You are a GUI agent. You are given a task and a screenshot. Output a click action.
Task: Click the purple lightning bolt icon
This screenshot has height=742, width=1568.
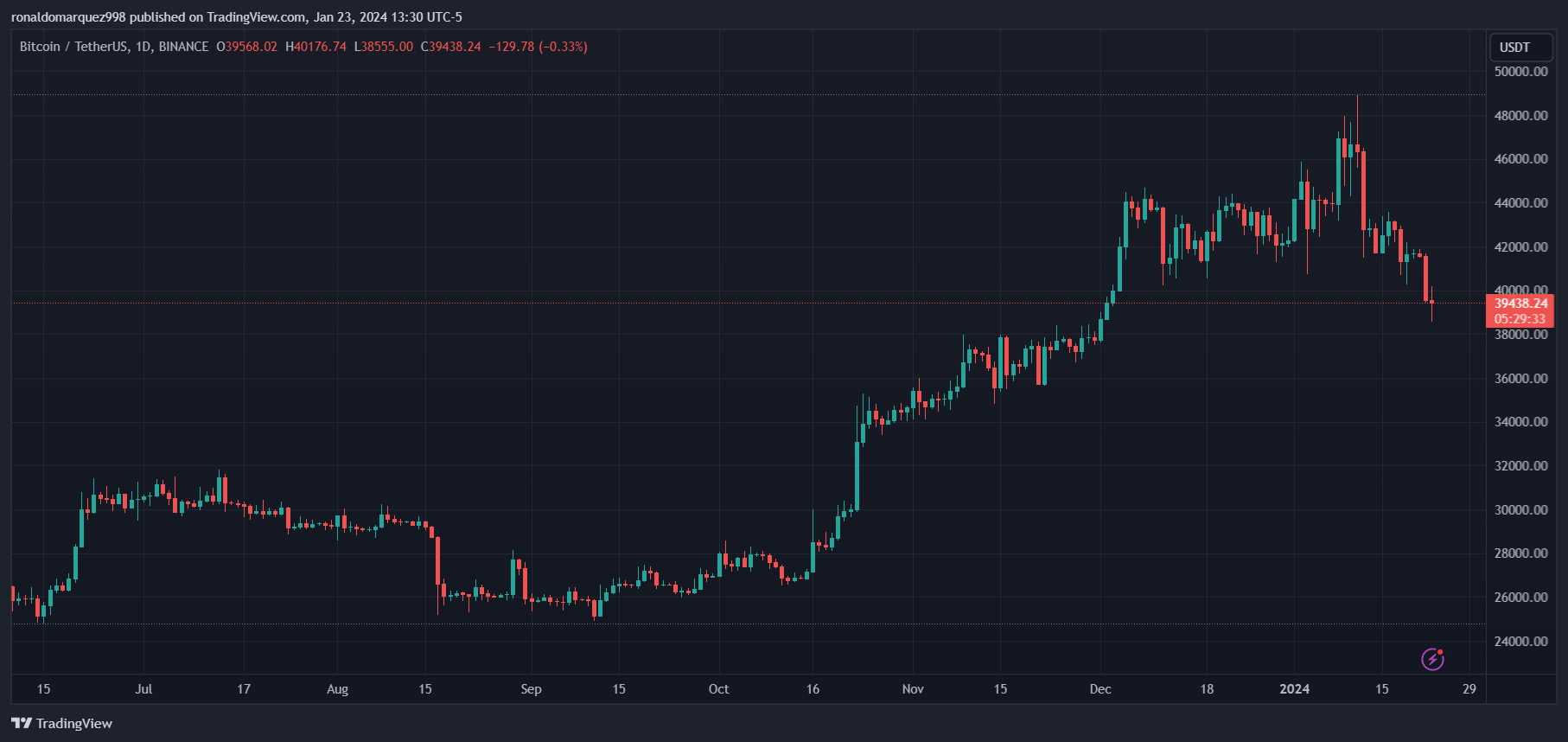[x=1432, y=660]
